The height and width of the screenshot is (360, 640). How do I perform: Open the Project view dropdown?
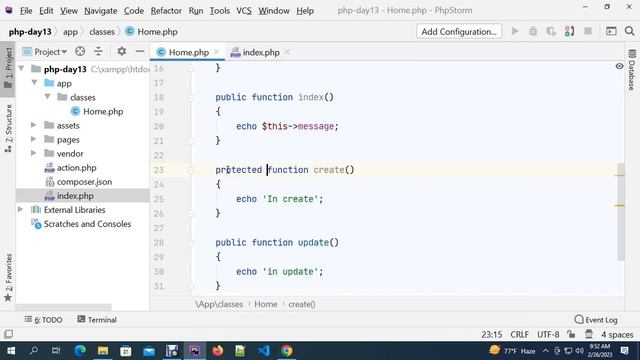(x=45, y=52)
